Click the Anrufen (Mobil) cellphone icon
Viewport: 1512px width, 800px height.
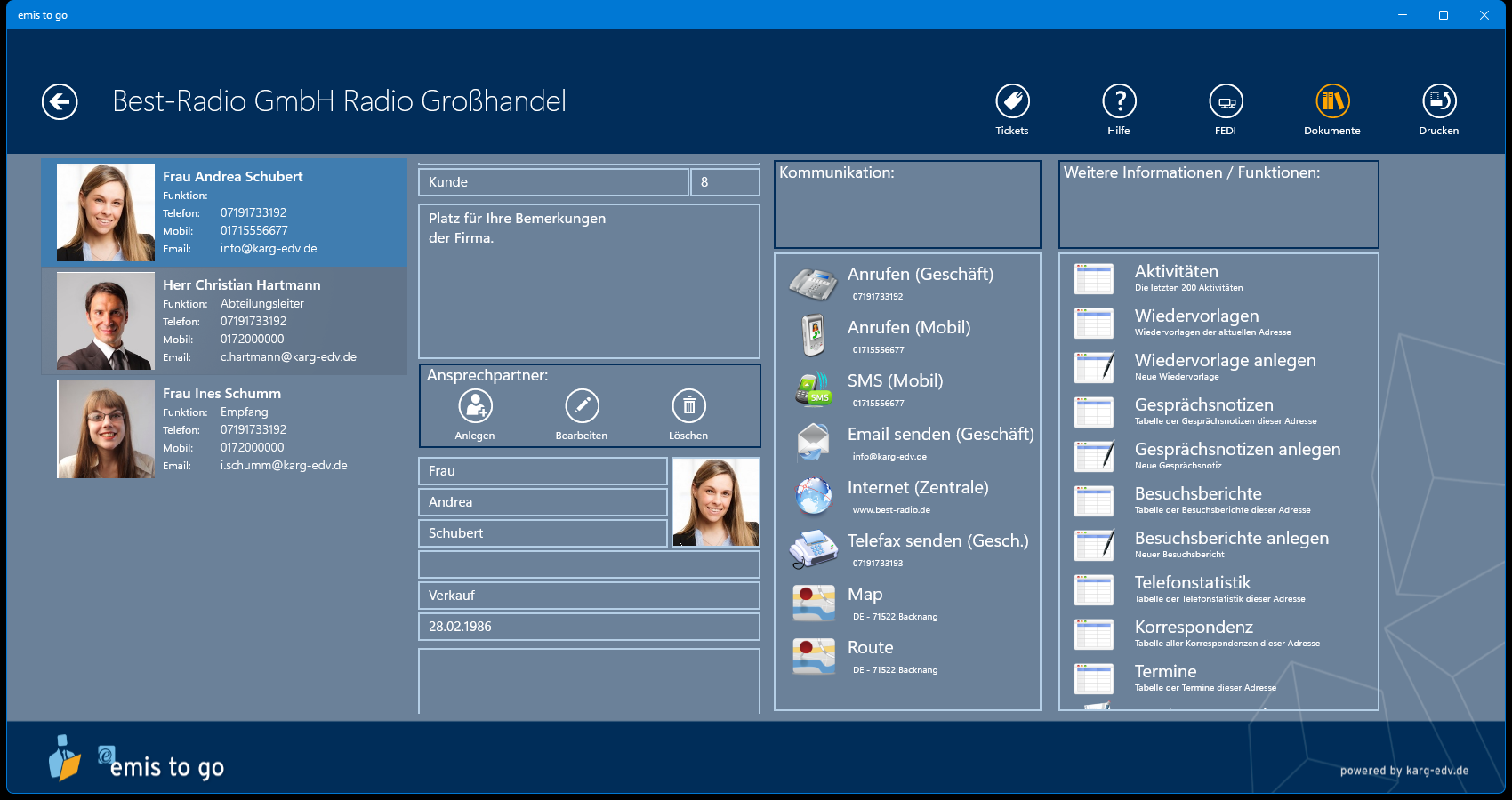pos(813,336)
